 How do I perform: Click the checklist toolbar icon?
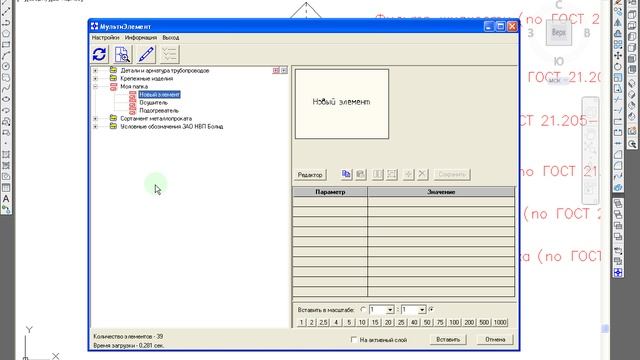pyautogui.click(x=169, y=54)
